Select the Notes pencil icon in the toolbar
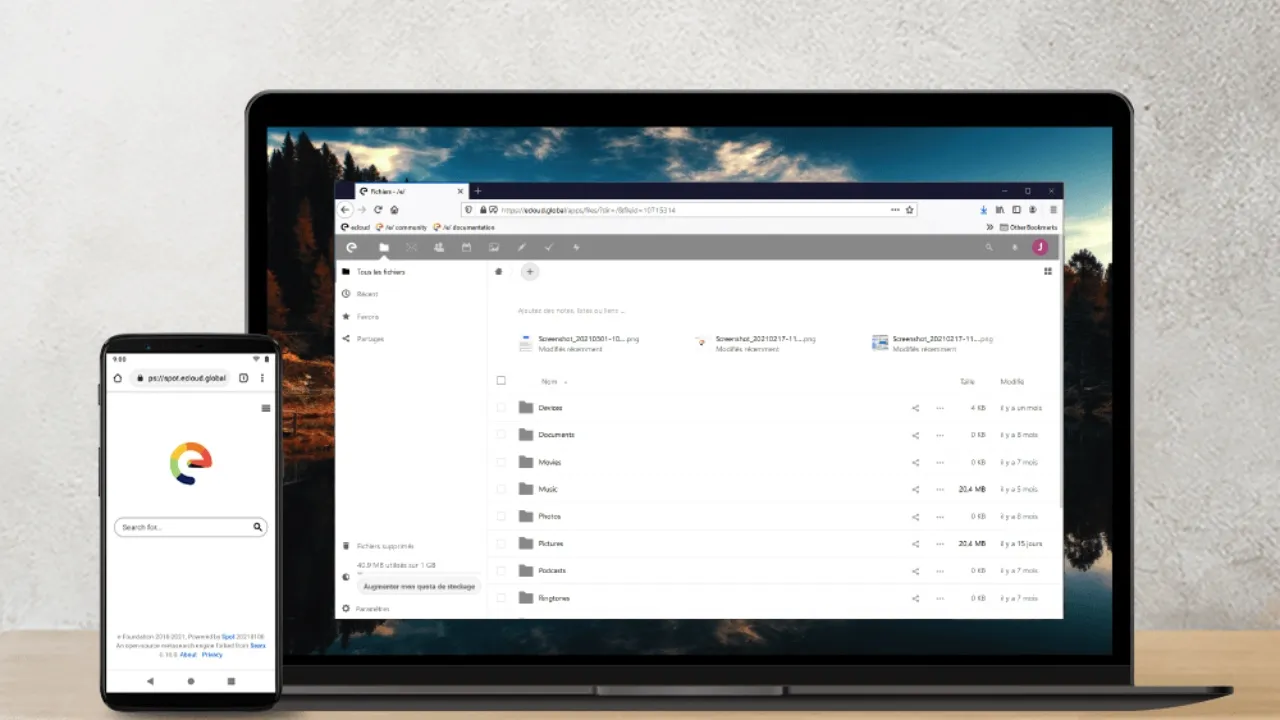Image resolution: width=1280 pixels, height=720 pixels. (x=521, y=247)
